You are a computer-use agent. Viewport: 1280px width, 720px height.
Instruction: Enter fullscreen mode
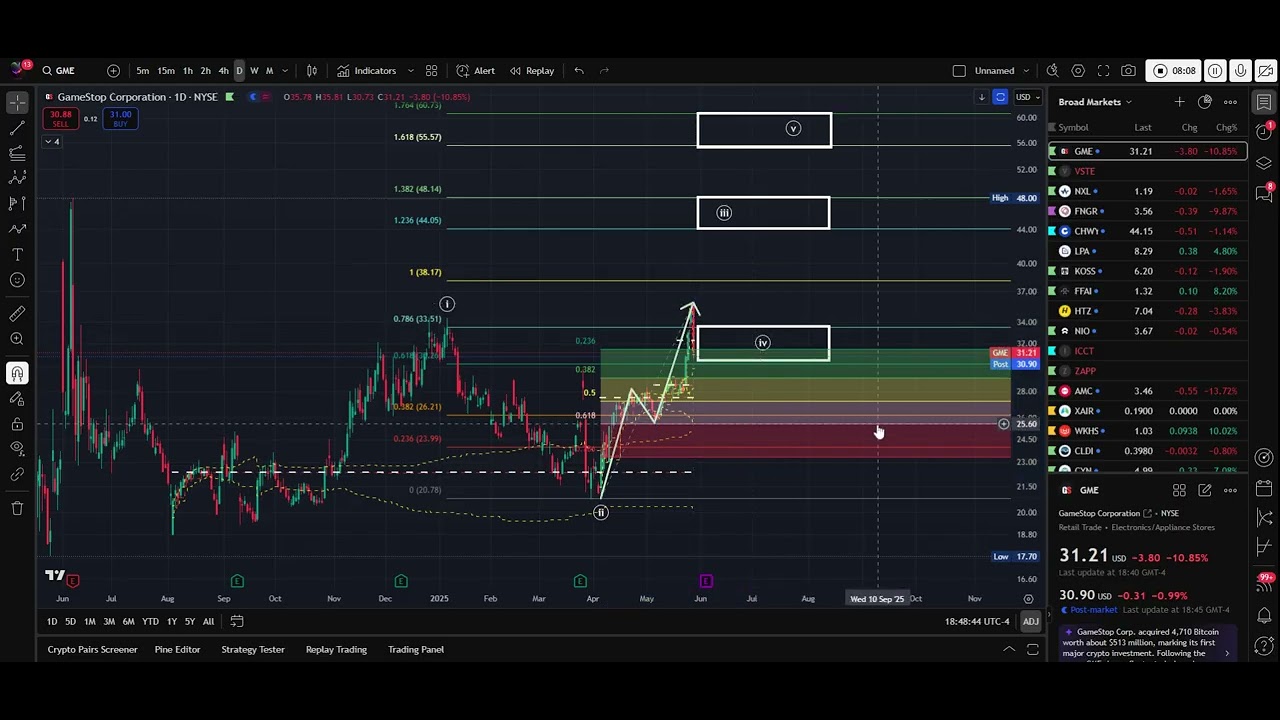pyautogui.click(x=1103, y=71)
